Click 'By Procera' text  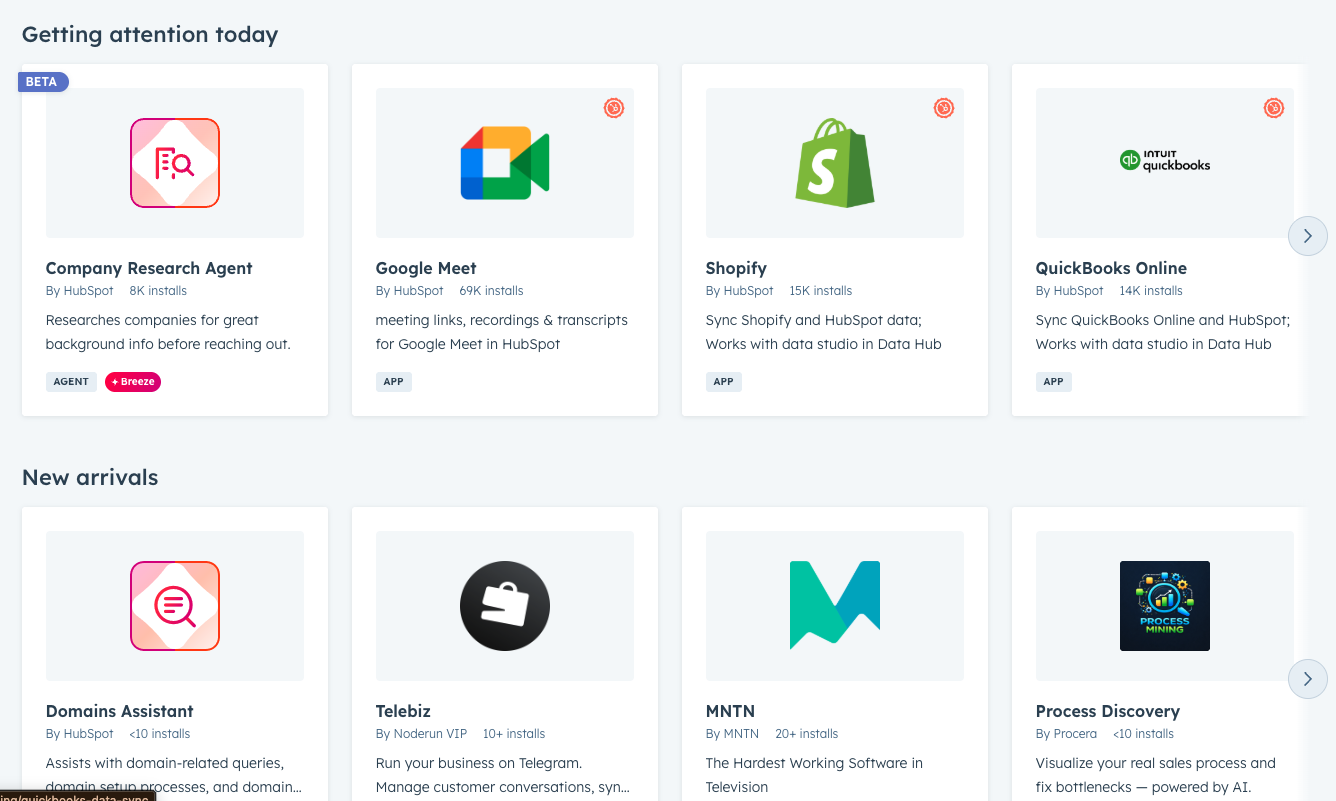1066,734
